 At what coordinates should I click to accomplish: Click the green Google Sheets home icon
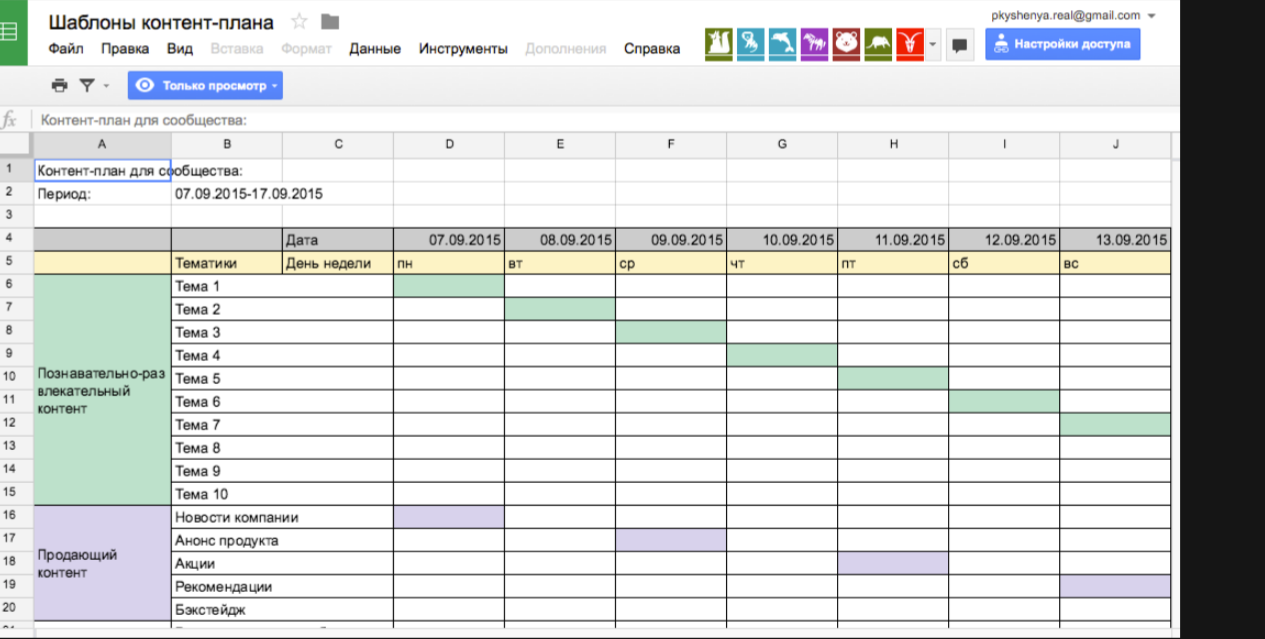tap(12, 32)
